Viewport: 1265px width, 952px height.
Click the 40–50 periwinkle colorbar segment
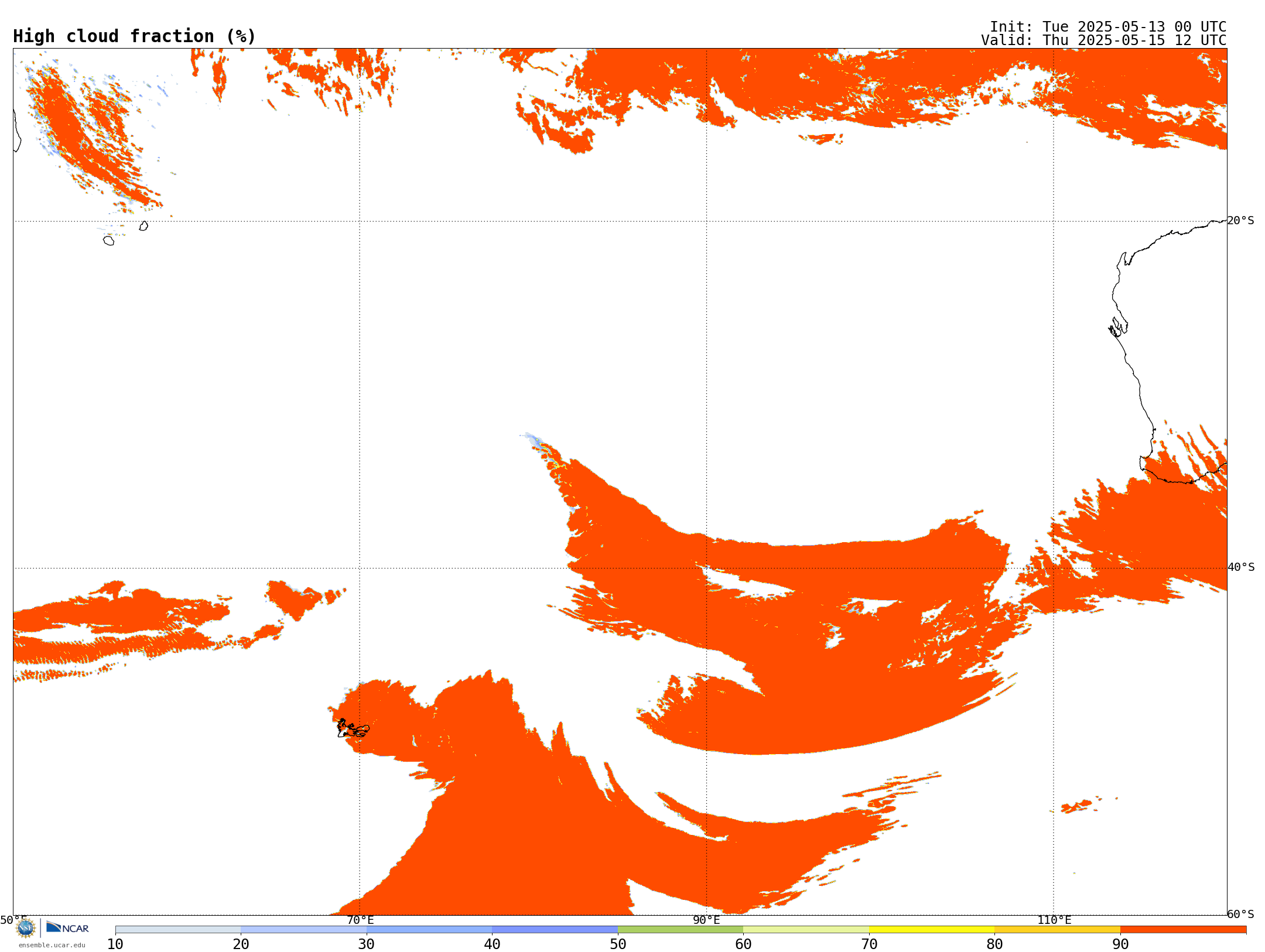(x=555, y=930)
